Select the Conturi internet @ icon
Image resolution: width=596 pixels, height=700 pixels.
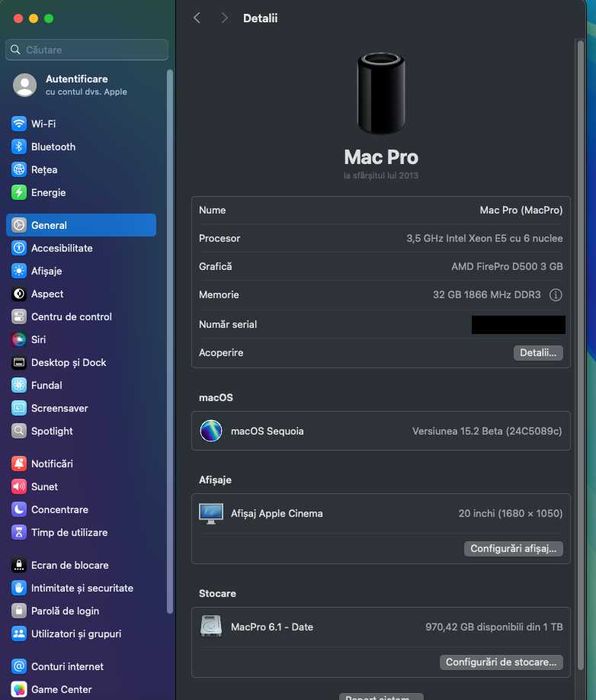pyautogui.click(x=19, y=666)
